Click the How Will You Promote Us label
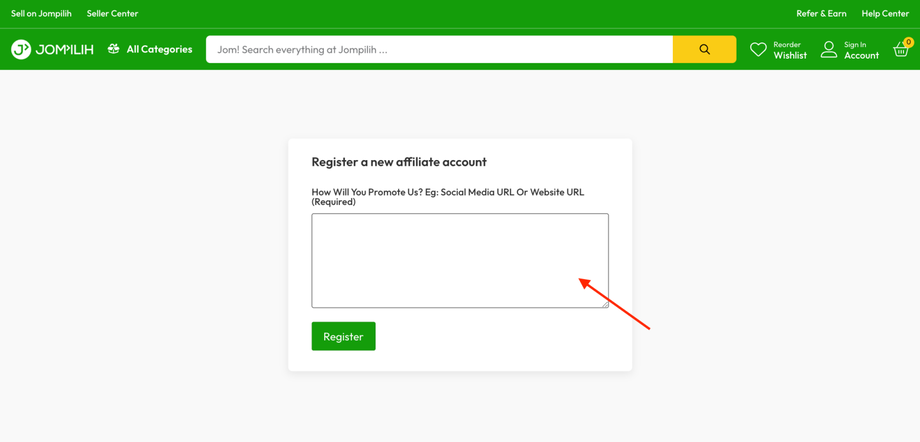 pyautogui.click(x=447, y=196)
